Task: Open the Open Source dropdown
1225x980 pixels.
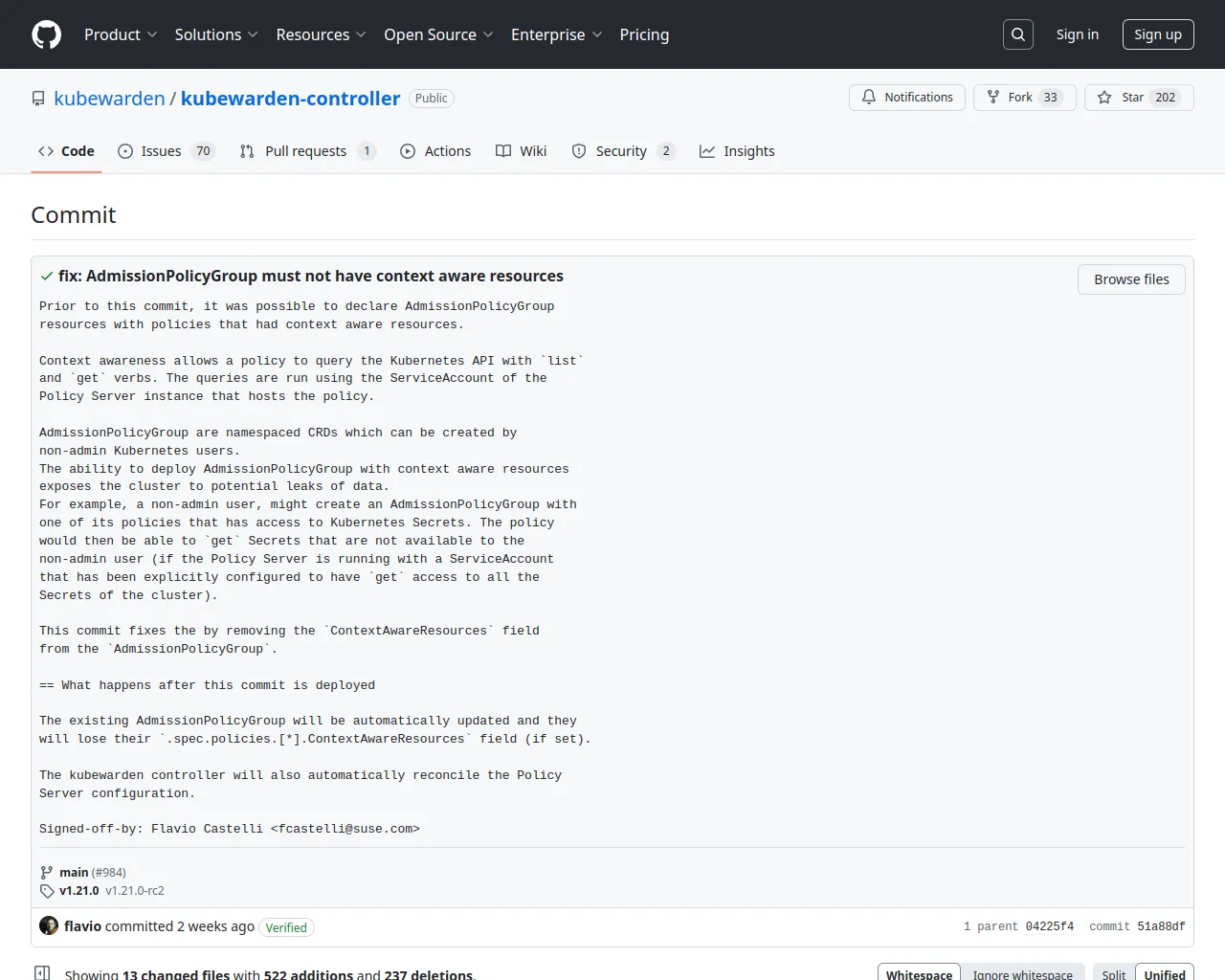Action: (438, 34)
